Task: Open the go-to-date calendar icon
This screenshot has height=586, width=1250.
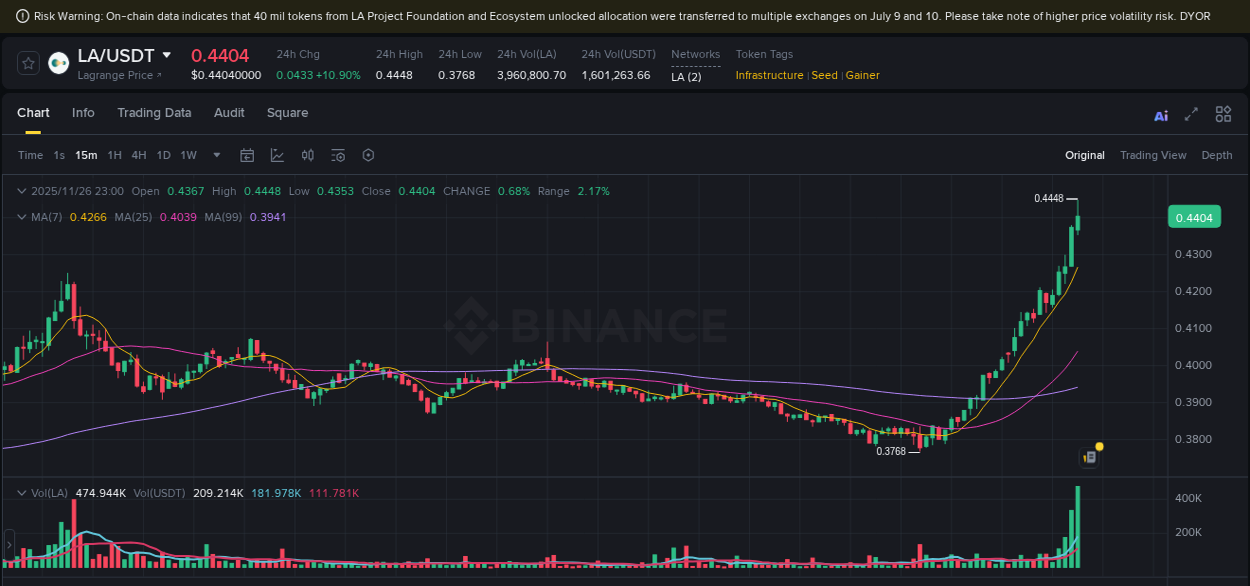Action: pyautogui.click(x=247, y=155)
